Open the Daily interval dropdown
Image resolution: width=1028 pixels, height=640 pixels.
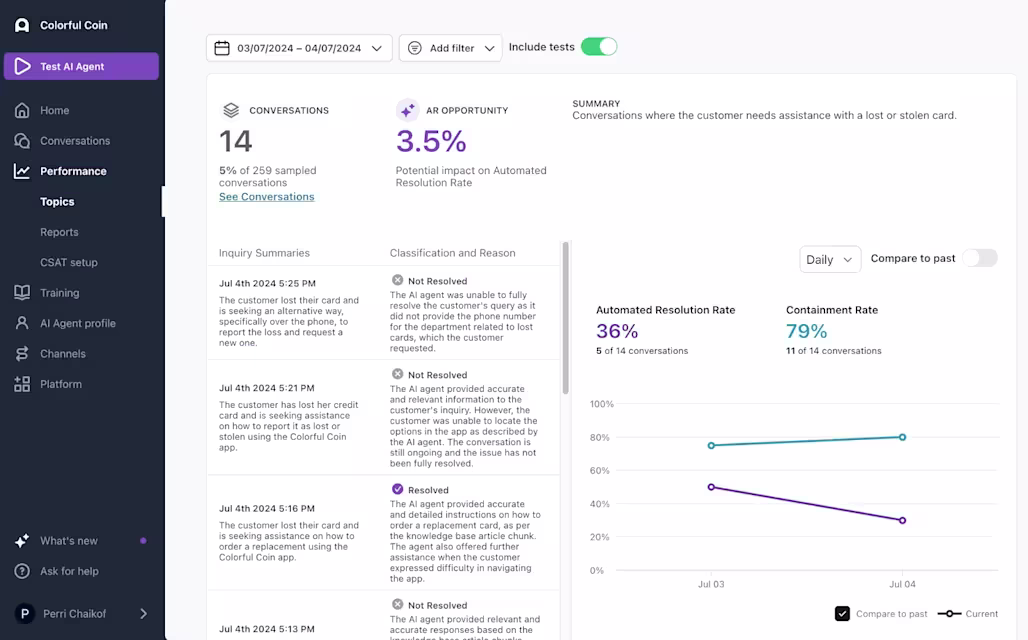click(829, 260)
